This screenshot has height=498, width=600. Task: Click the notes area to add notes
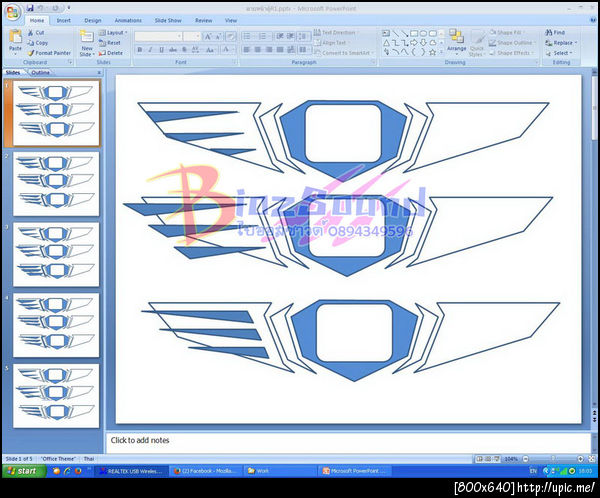point(349,443)
